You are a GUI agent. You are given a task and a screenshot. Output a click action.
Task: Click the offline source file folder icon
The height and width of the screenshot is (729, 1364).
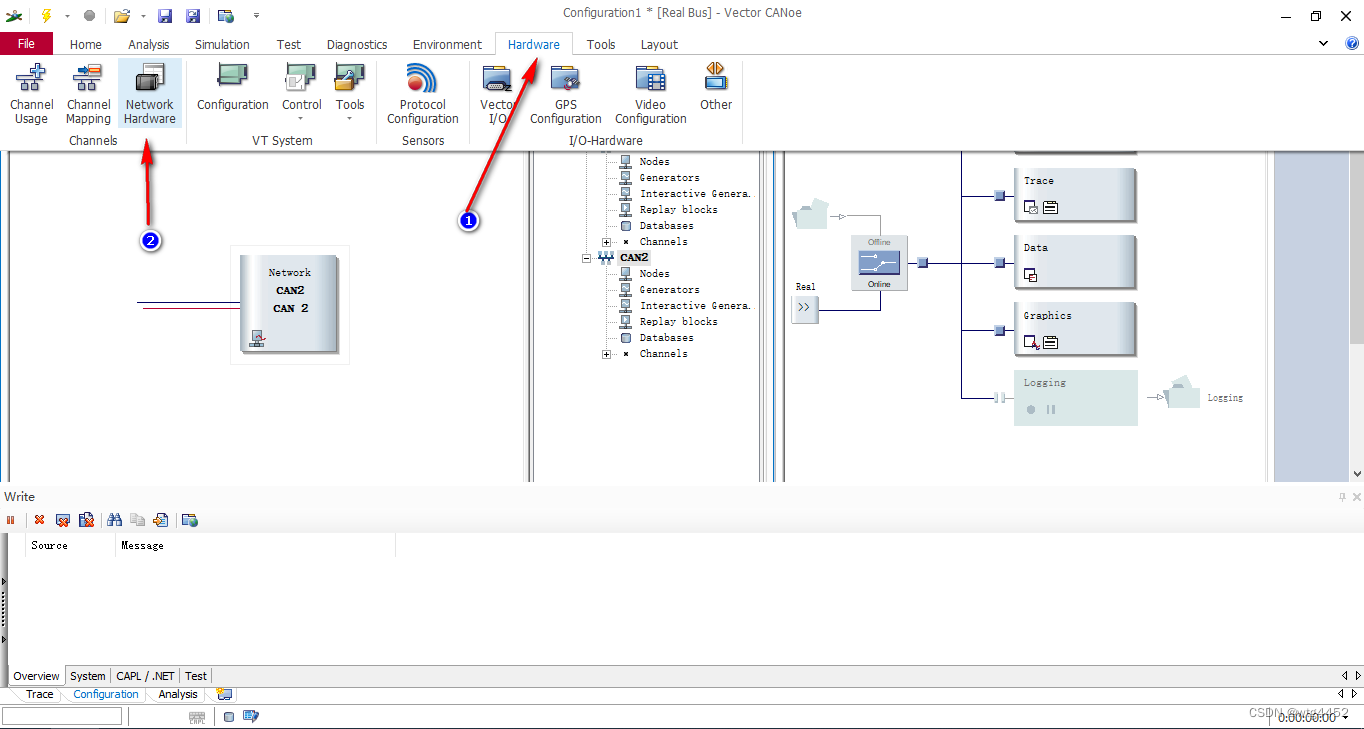pyautogui.click(x=811, y=214)
